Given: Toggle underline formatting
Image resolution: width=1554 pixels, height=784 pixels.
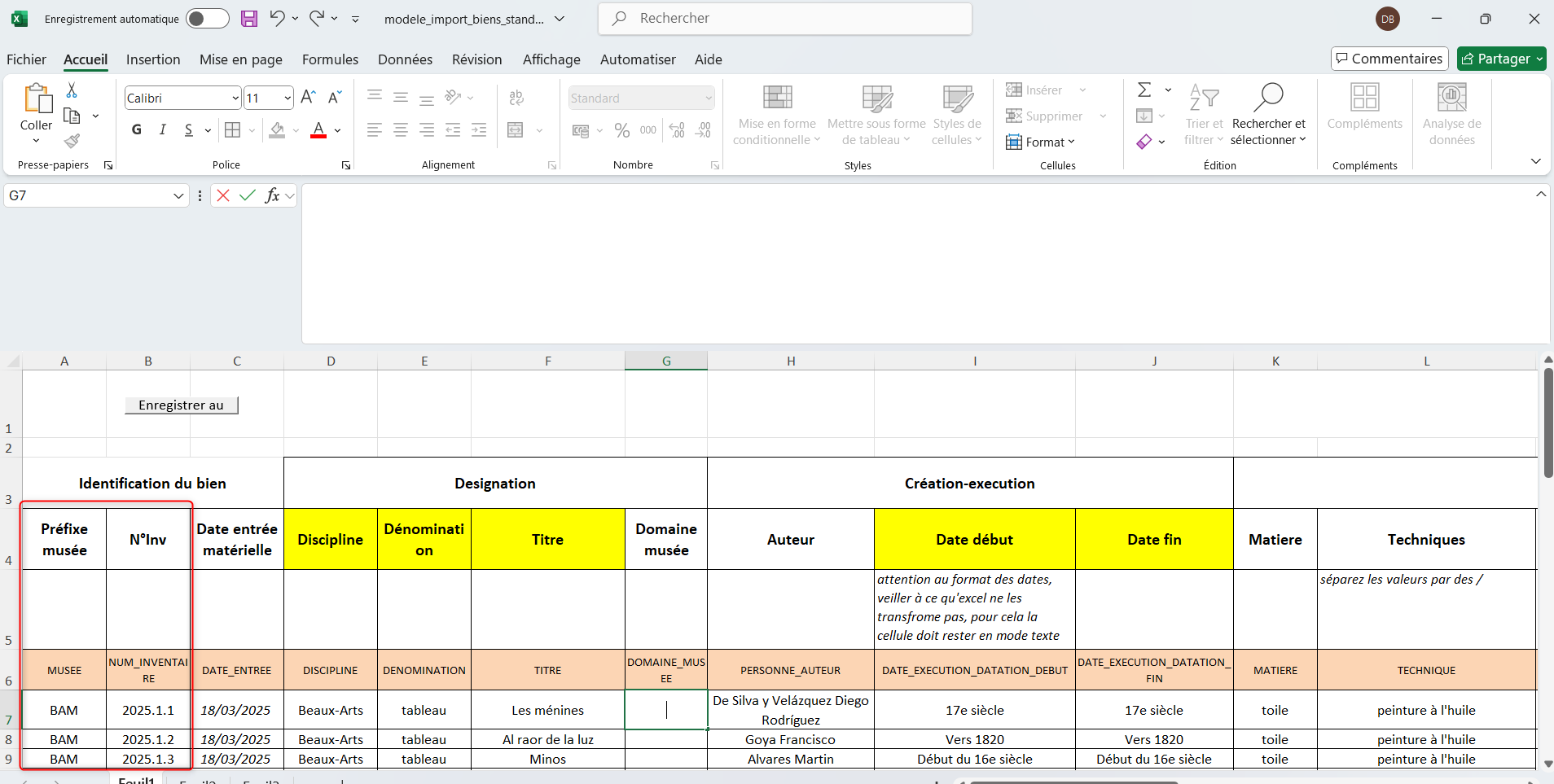Looking at the screenshot, I should coord(189,130).
